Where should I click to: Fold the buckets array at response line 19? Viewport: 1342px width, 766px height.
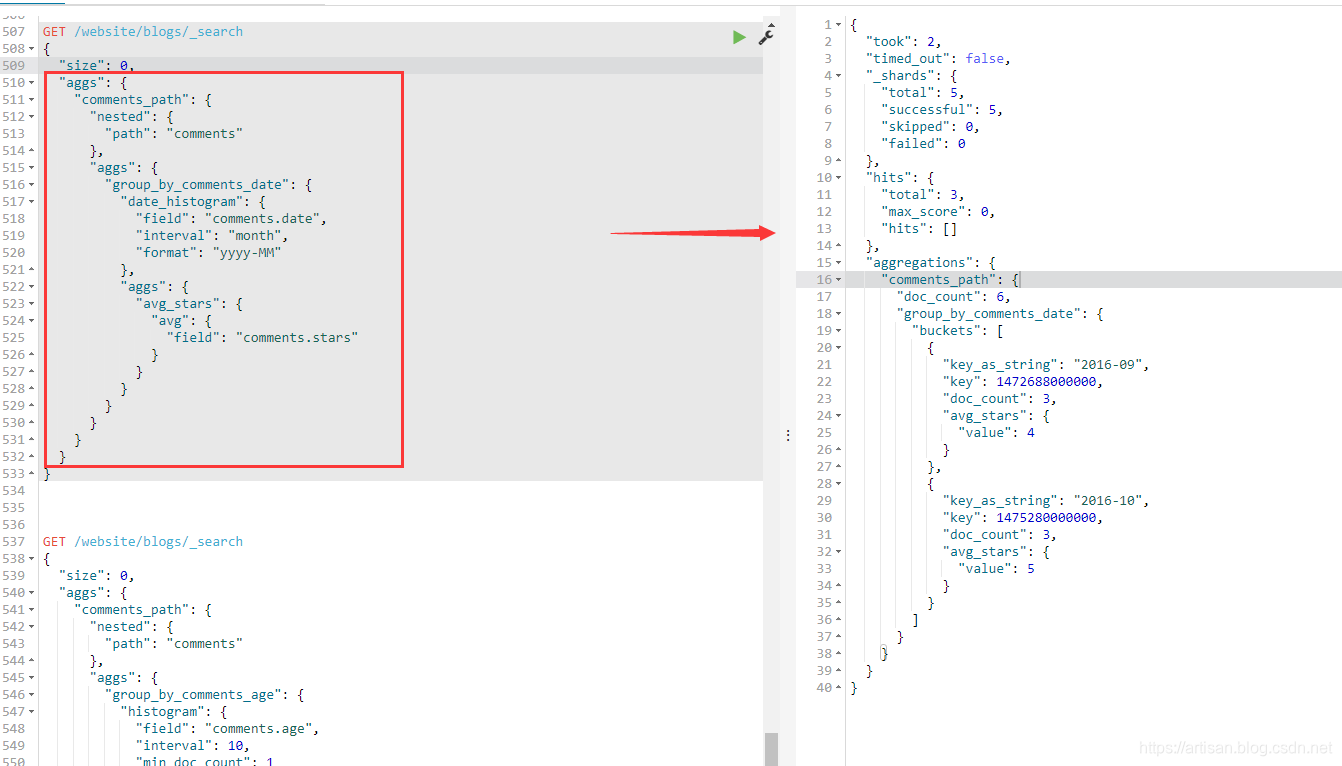tap(838, 330)
